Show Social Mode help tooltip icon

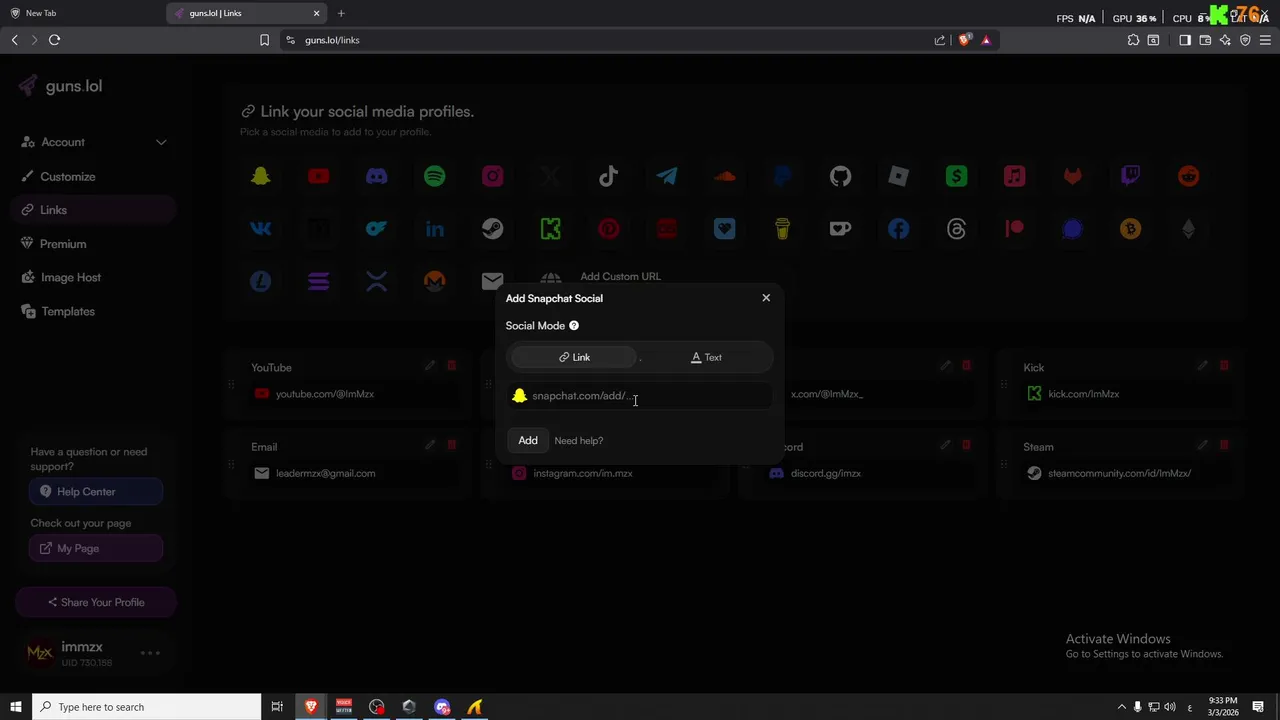coord(574,326)
